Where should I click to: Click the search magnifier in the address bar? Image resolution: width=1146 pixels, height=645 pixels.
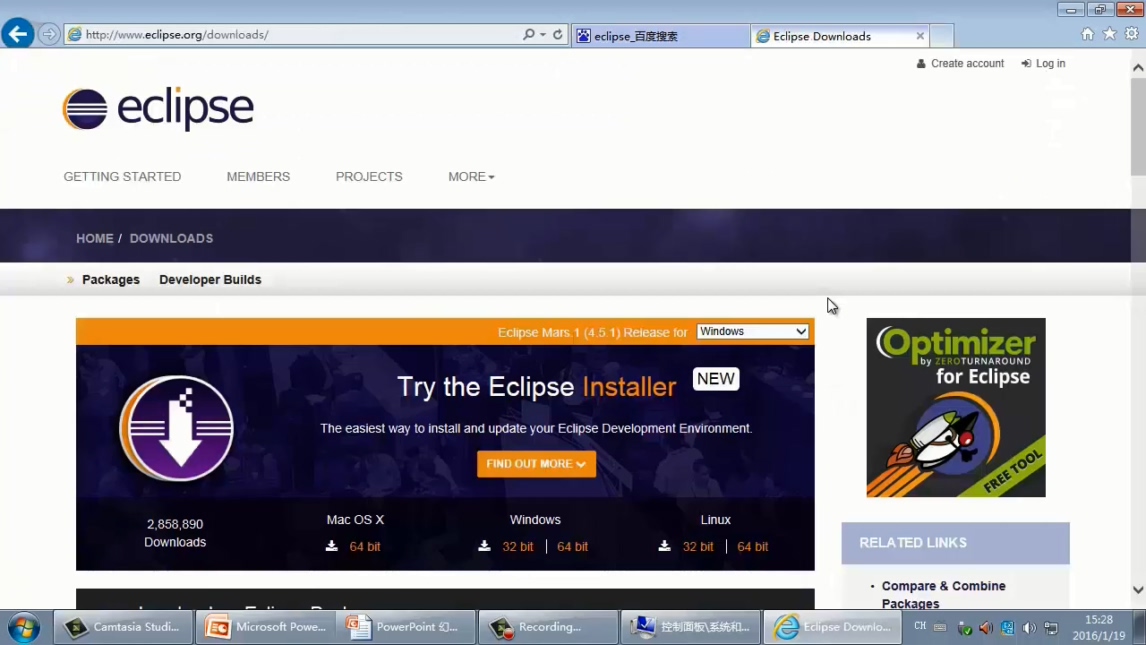point(528,34)
